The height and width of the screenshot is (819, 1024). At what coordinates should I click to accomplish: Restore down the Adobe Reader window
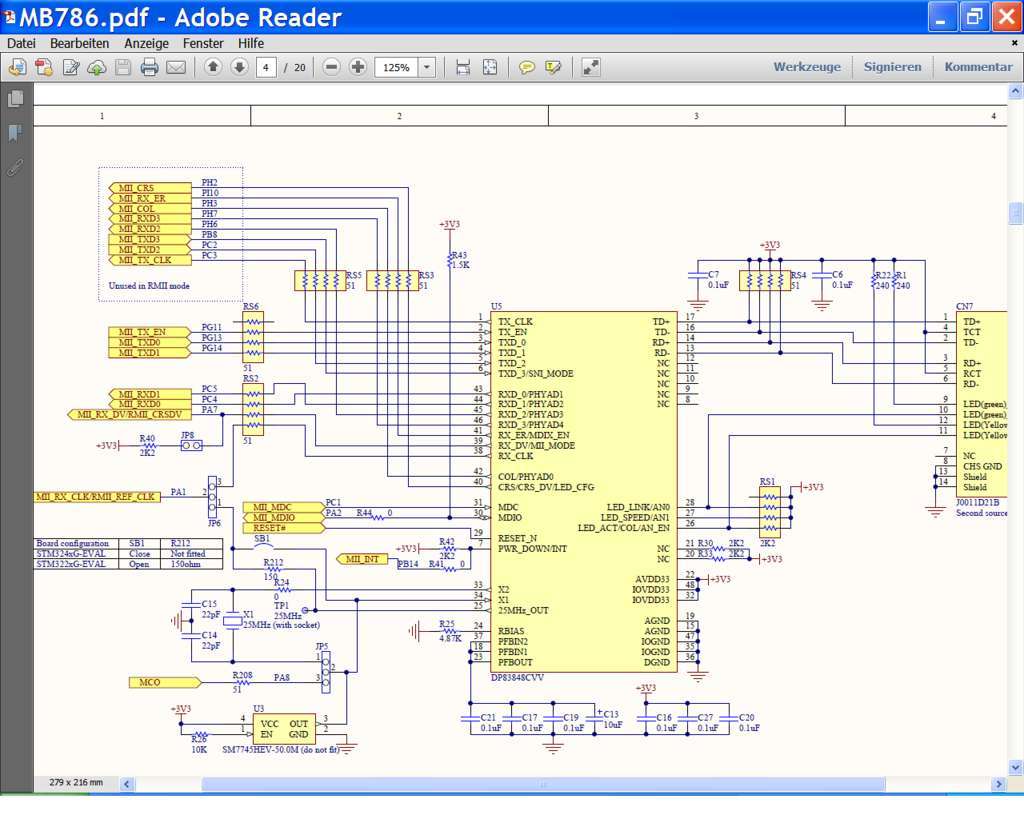coord(973,18)
